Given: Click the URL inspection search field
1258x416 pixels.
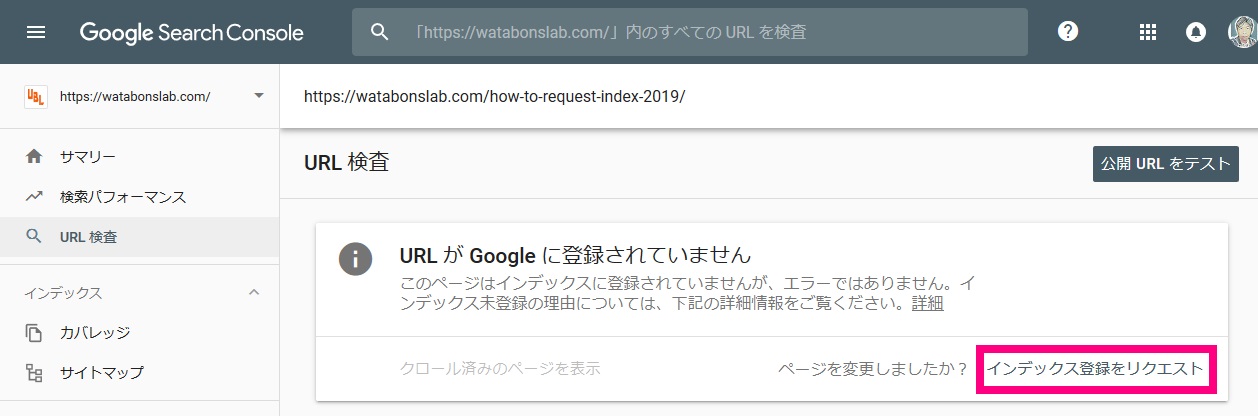Looking at the screenshot, I should (x=690, y=32).
